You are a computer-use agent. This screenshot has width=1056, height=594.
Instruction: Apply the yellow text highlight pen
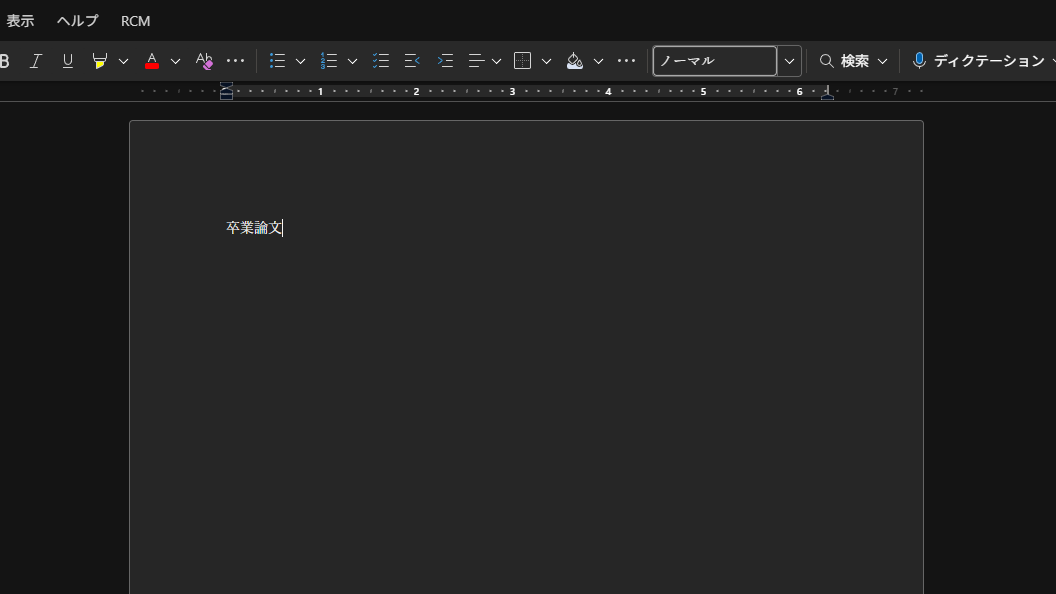pos(99,61)
